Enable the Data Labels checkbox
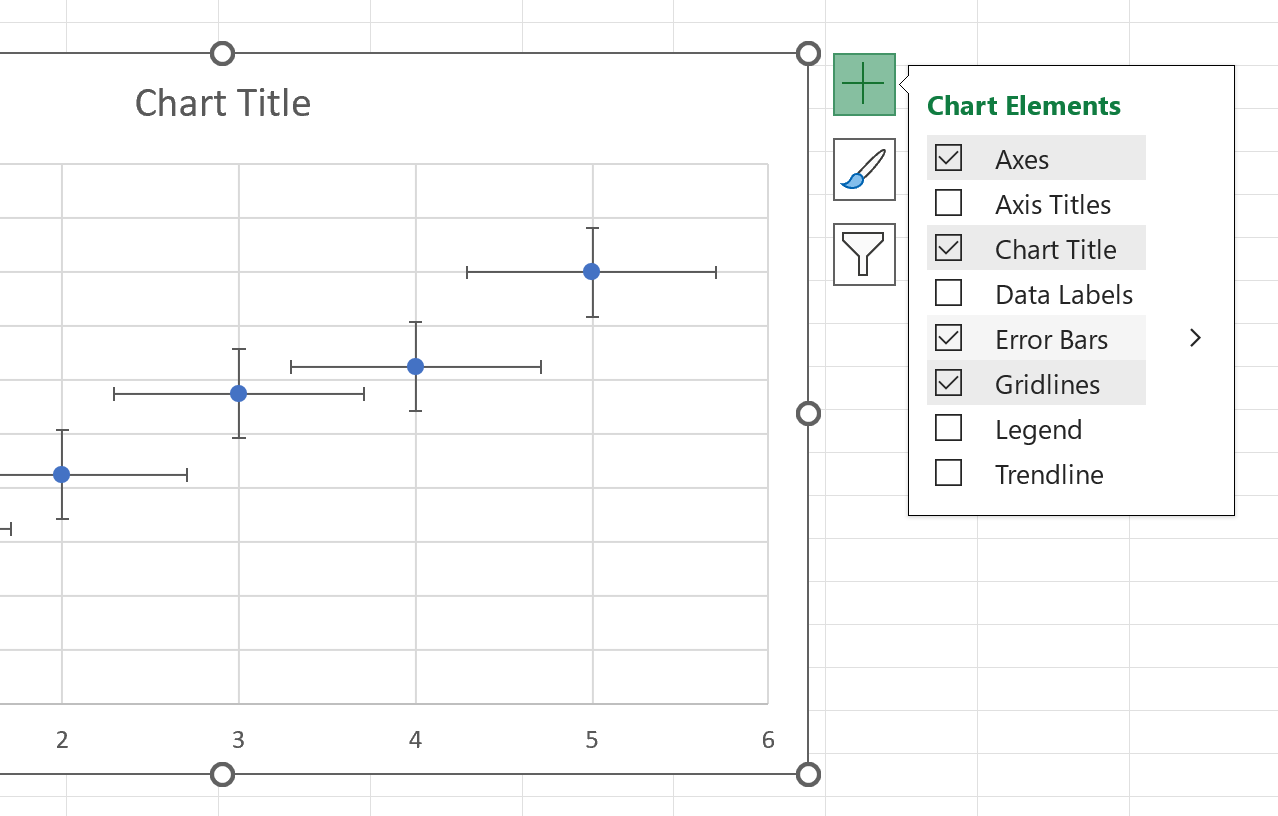 point(948,293)
